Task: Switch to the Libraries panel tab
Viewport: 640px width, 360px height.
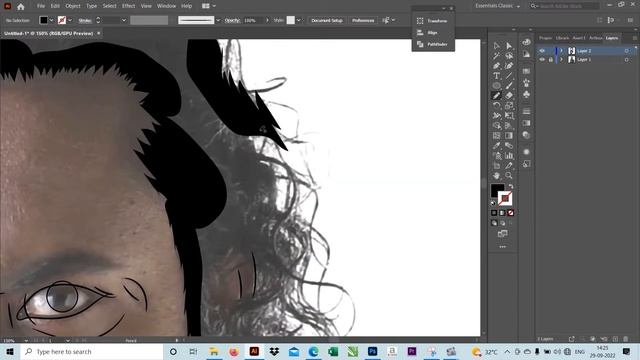Action: [562, 38]
